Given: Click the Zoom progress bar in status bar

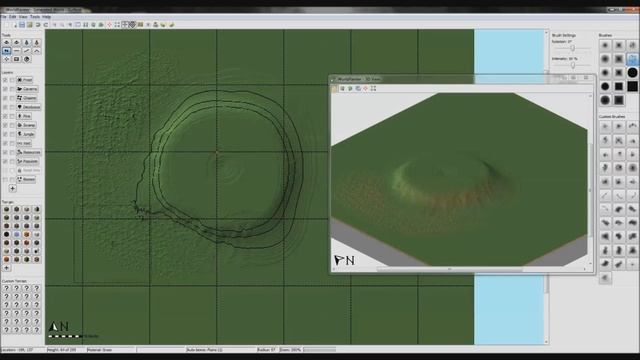Looking at the screenshot, I should pos(320,350).
